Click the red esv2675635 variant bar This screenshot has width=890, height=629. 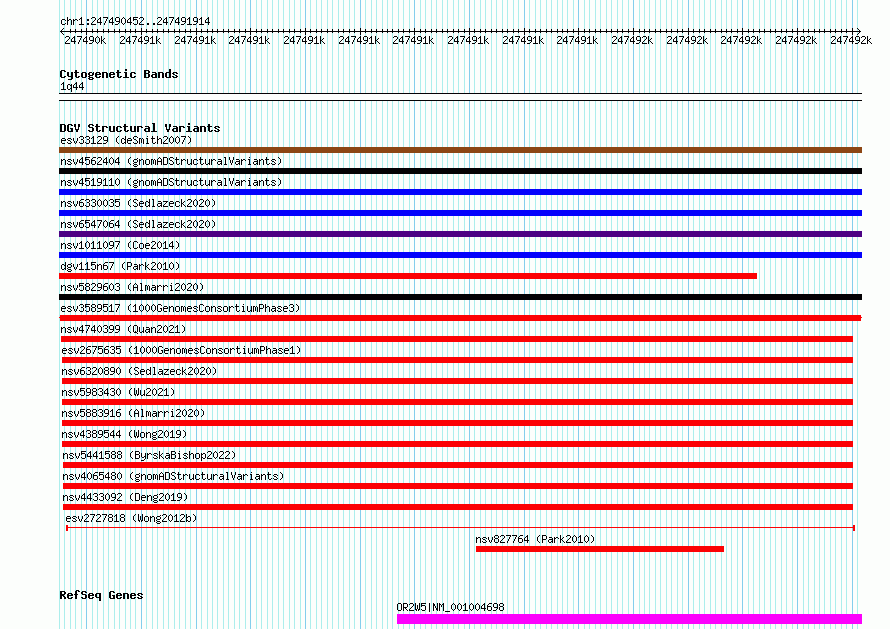pos(457,360)
